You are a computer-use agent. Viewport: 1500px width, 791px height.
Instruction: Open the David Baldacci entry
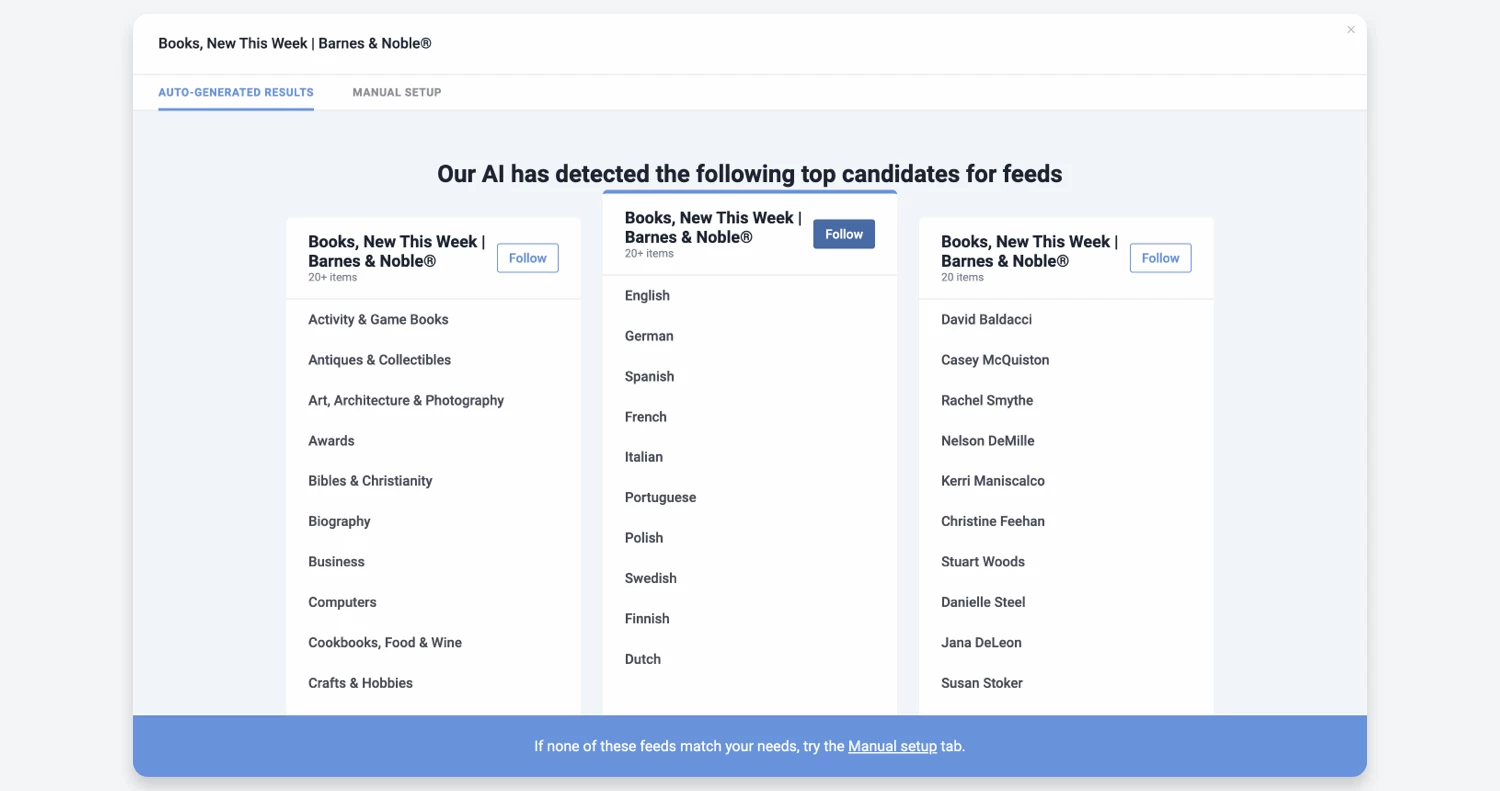(986, 320)
